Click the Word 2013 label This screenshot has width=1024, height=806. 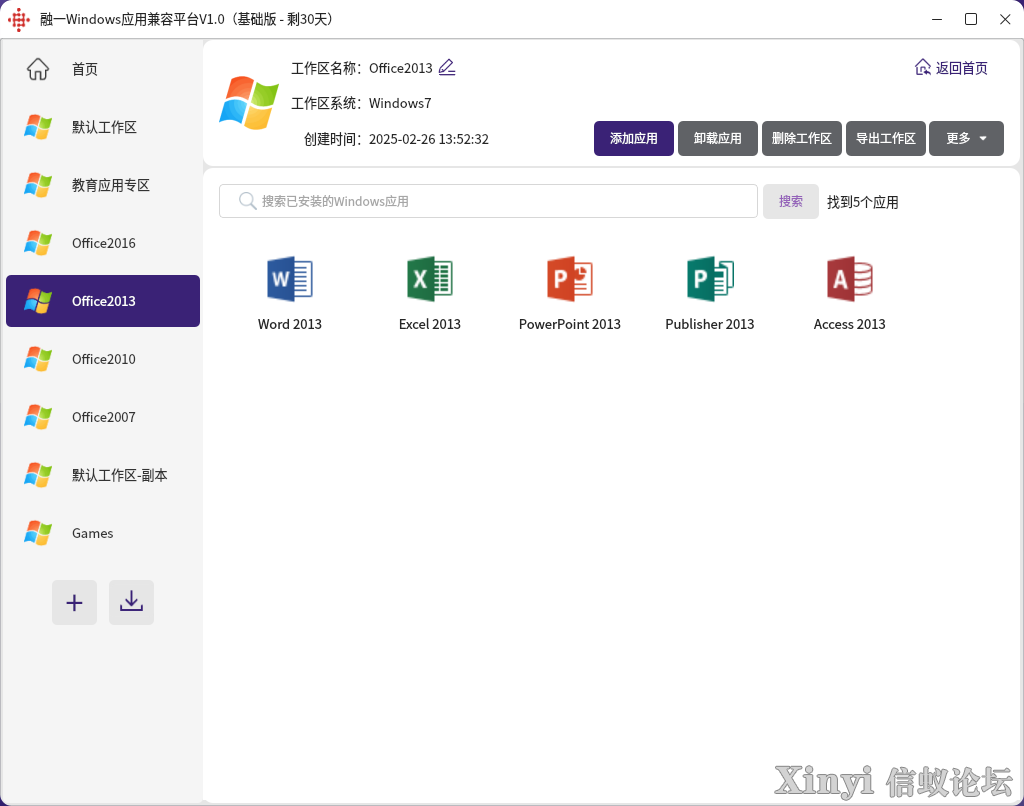[290, 324]
